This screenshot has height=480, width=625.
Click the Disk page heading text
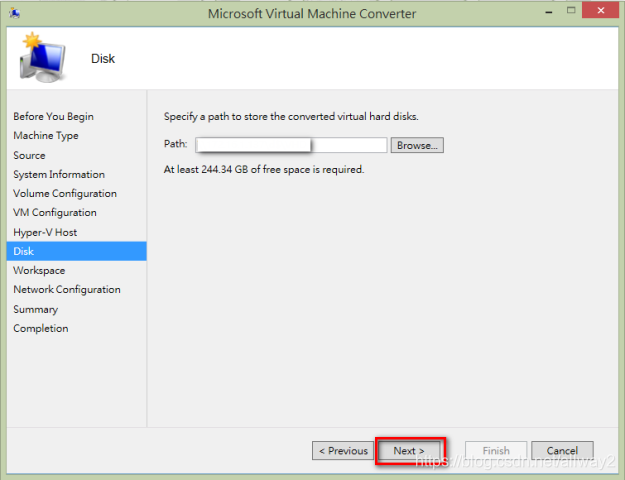(x=103, y=59)
